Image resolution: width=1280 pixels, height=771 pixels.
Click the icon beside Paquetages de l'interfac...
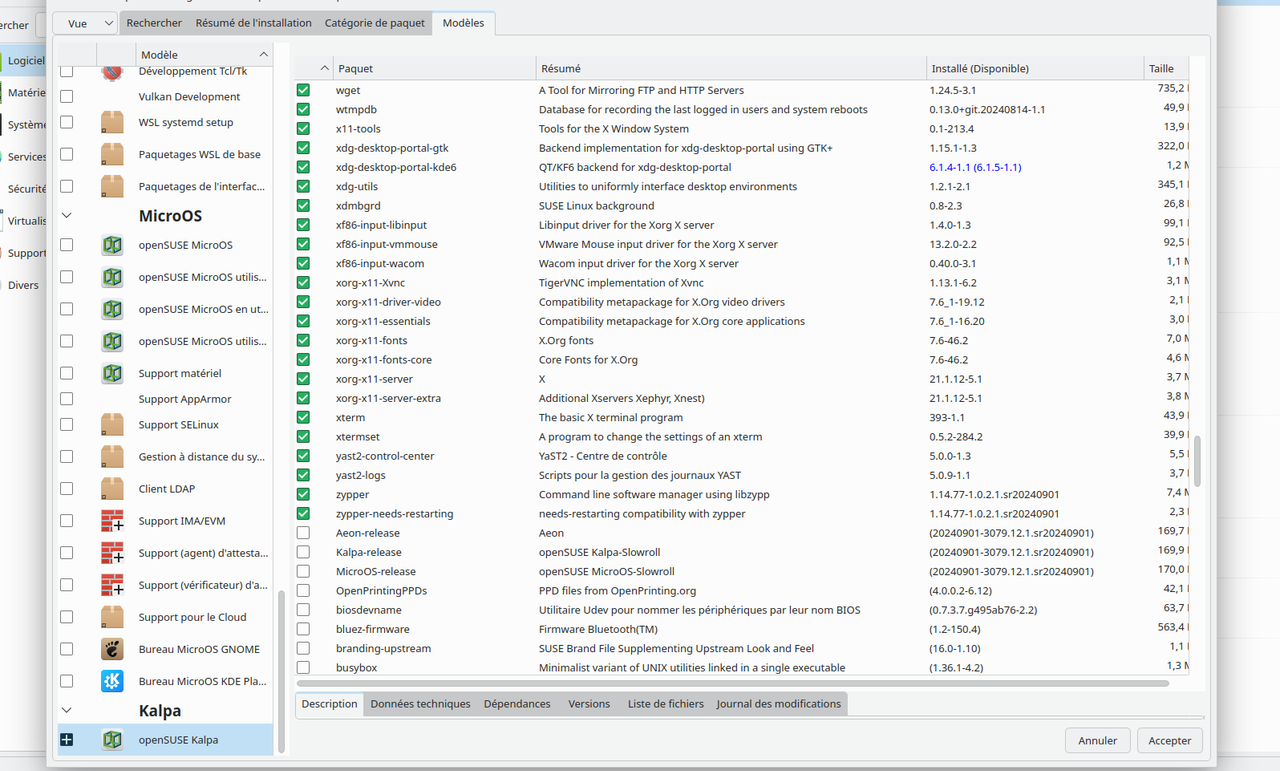(112, 186)
